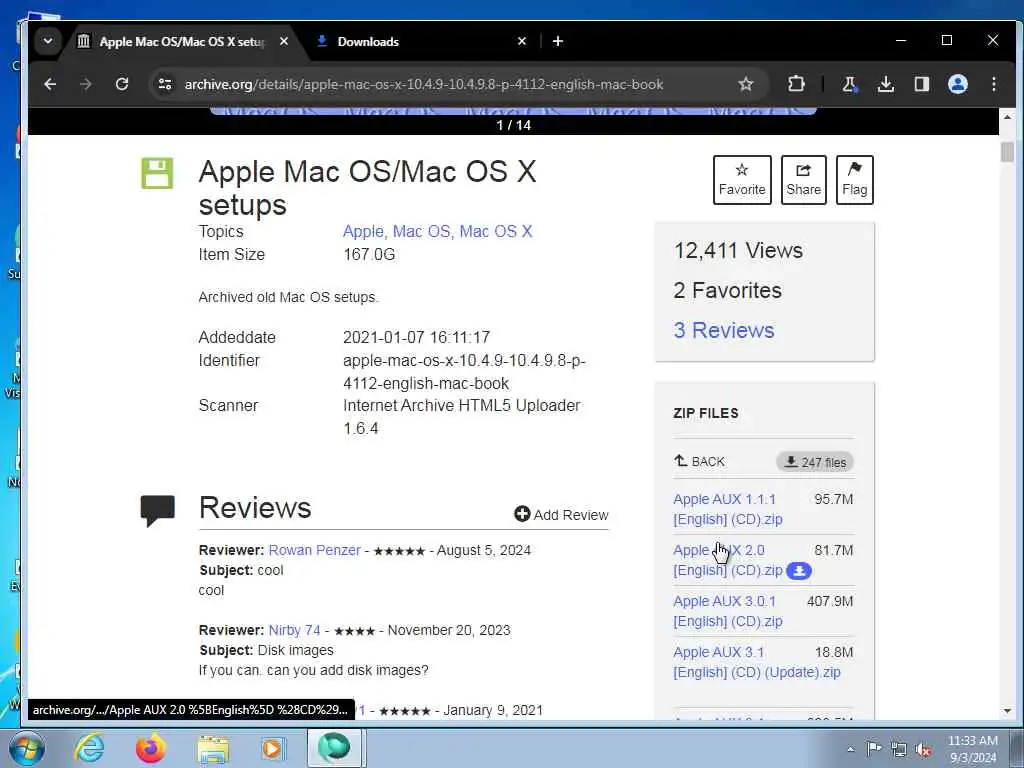This screenshot has height=768, width=1024.
Task: Open reviewer Nirby 74 profile
Action: (x=295, y=630)
